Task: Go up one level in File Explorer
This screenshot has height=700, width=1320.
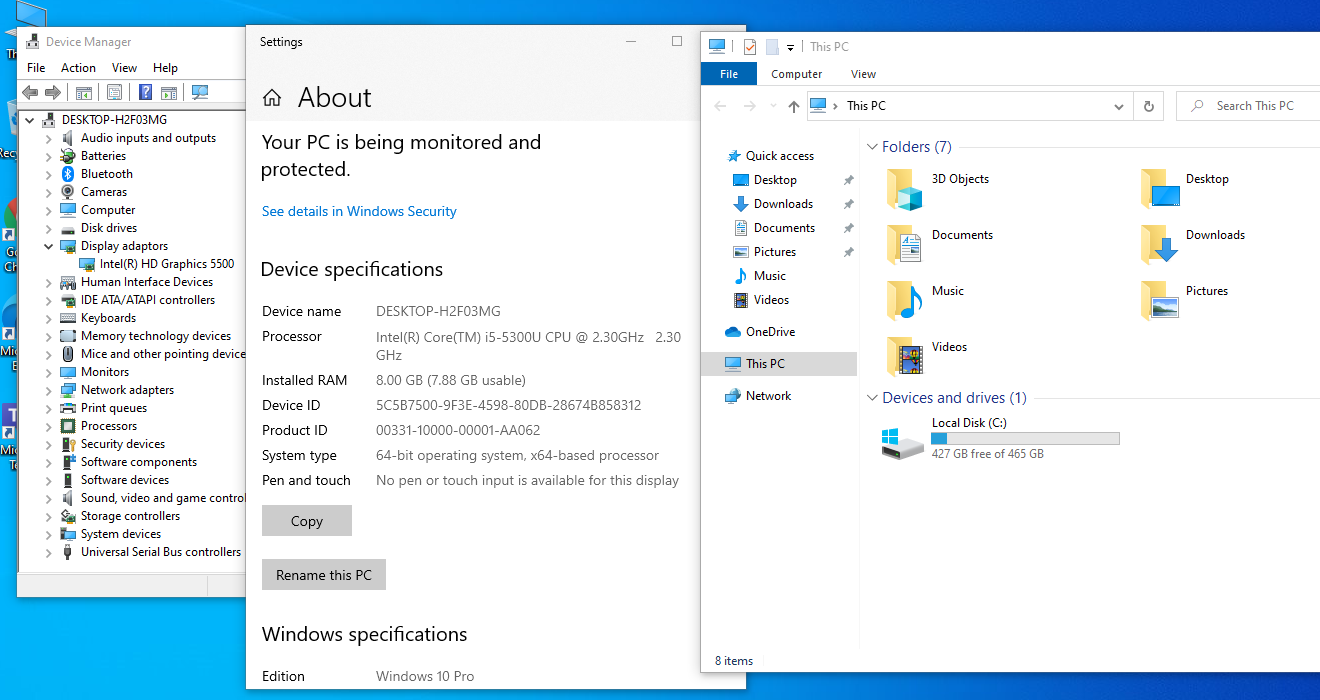Action: (793, 106)
